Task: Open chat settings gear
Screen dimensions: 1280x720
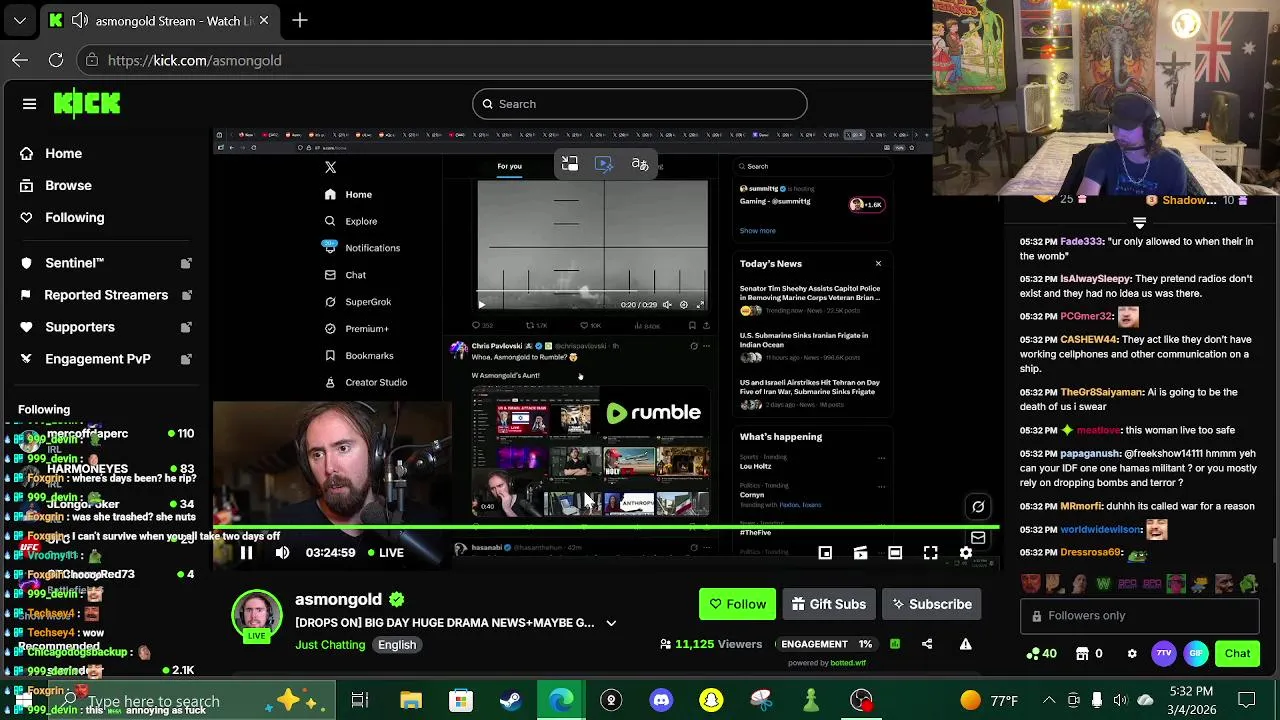Action: coord(1132,654)
